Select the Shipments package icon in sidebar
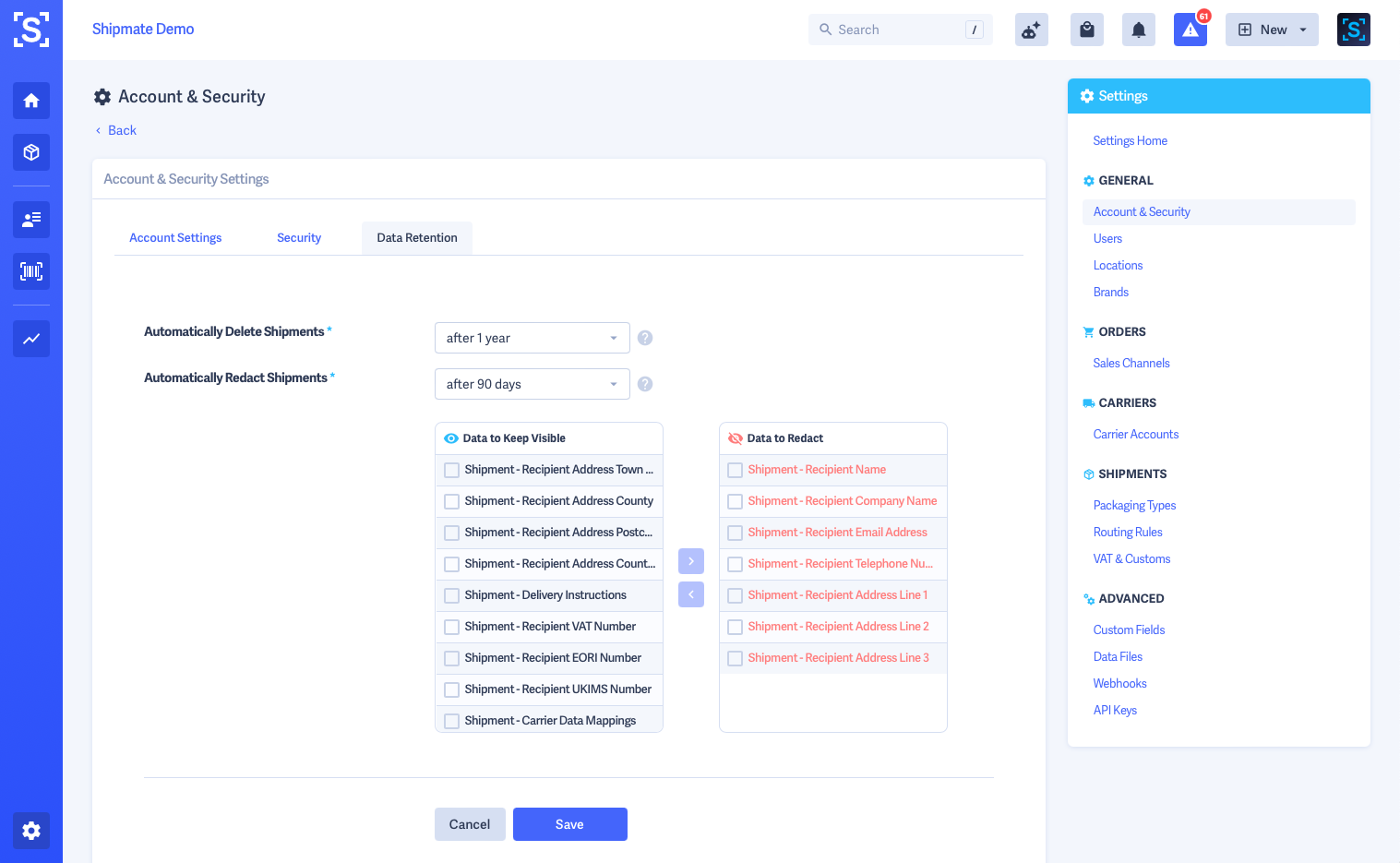 (x=30, y=151)
